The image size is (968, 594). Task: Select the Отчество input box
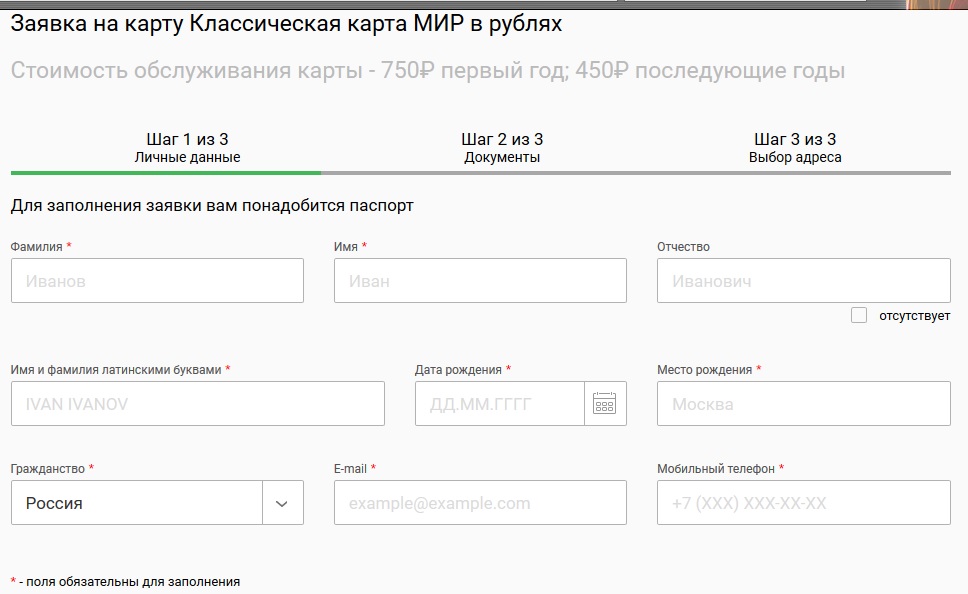point(803,281)
